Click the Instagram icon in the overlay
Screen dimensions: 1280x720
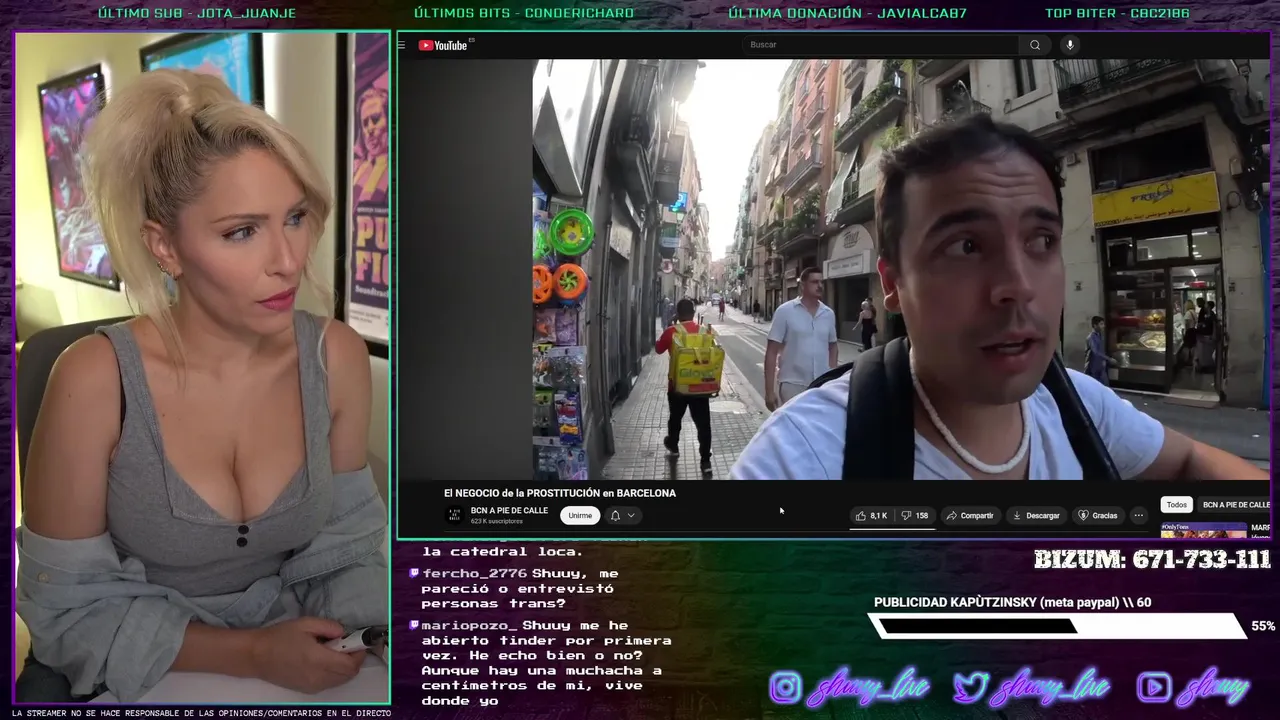coord(785,688)
